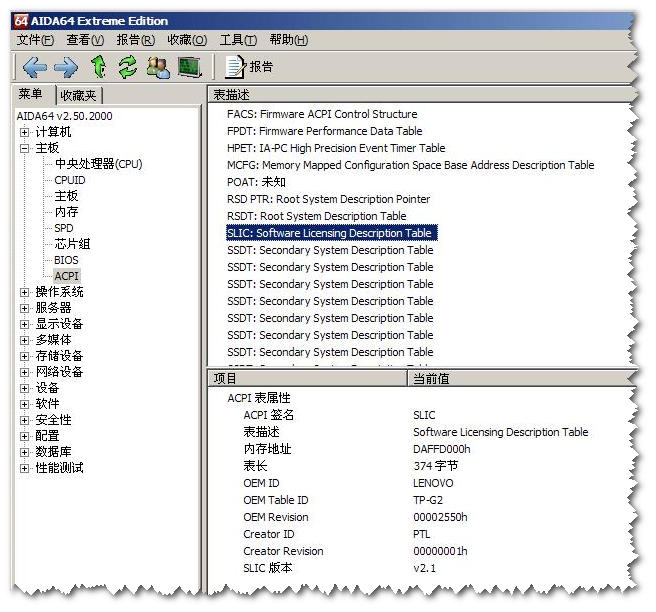Screen dimensions: 656x612
Task: Expand the 配置 tree node
Action: [x=24, y=436]
